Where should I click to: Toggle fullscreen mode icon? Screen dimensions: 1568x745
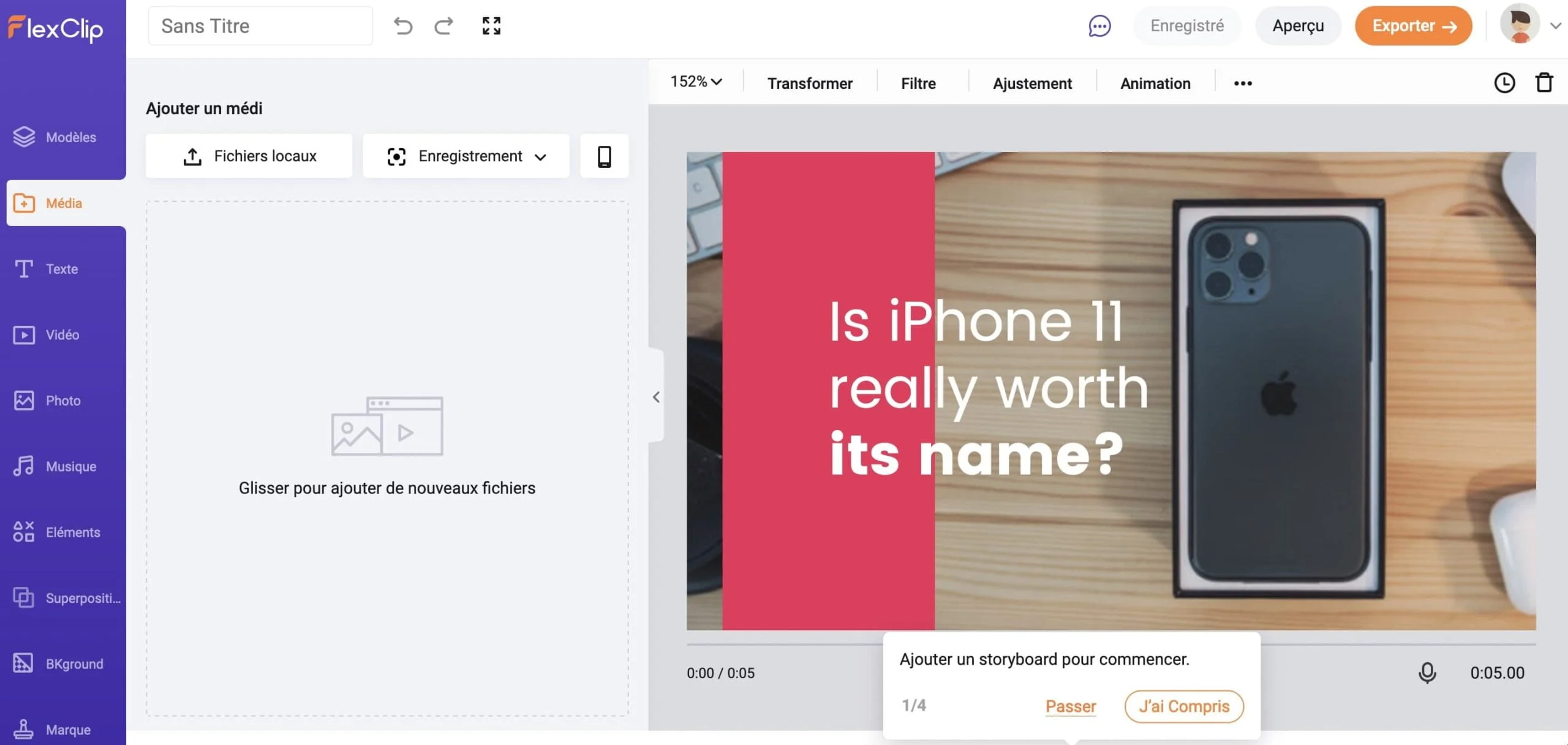[x=491, y=26]
